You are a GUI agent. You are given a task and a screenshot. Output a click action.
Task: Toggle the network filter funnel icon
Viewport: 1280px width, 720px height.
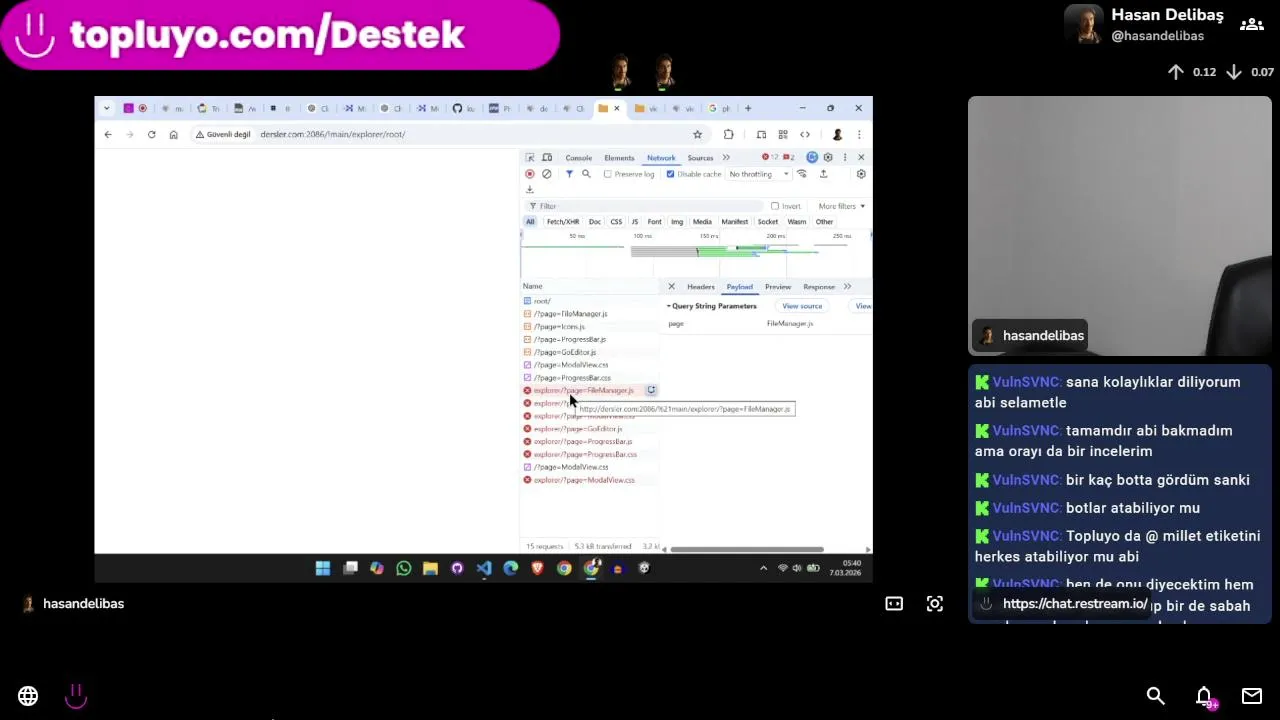[x=569, y=174]
